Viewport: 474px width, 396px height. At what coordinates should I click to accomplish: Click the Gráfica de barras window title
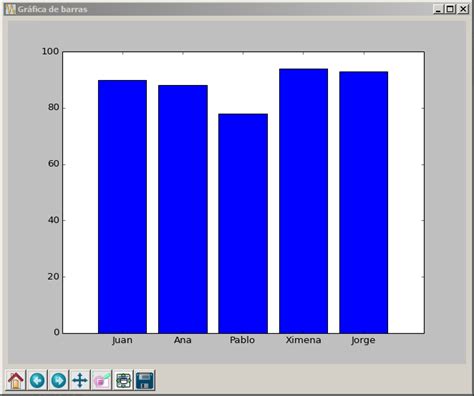pyautogui.click(x=53, y=9)
